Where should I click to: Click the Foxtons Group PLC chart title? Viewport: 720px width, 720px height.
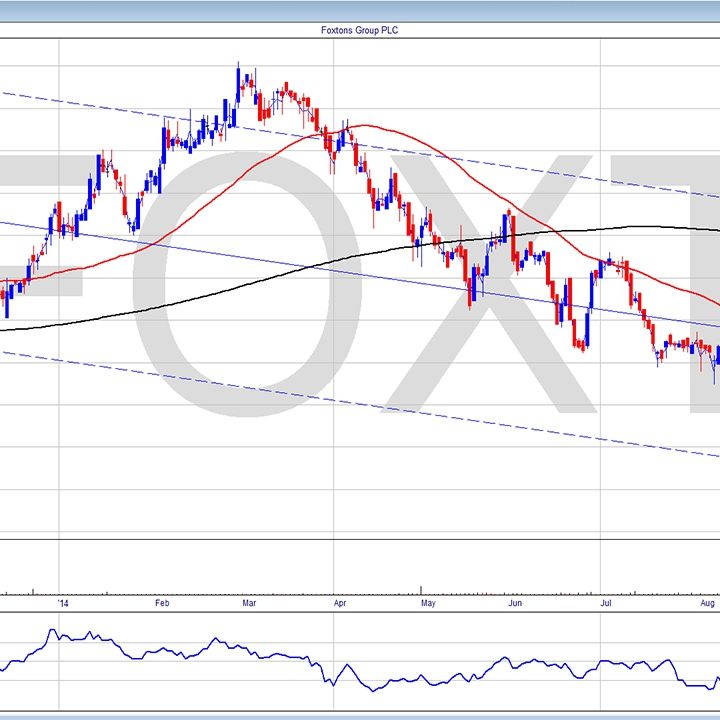tap(359, 30)
